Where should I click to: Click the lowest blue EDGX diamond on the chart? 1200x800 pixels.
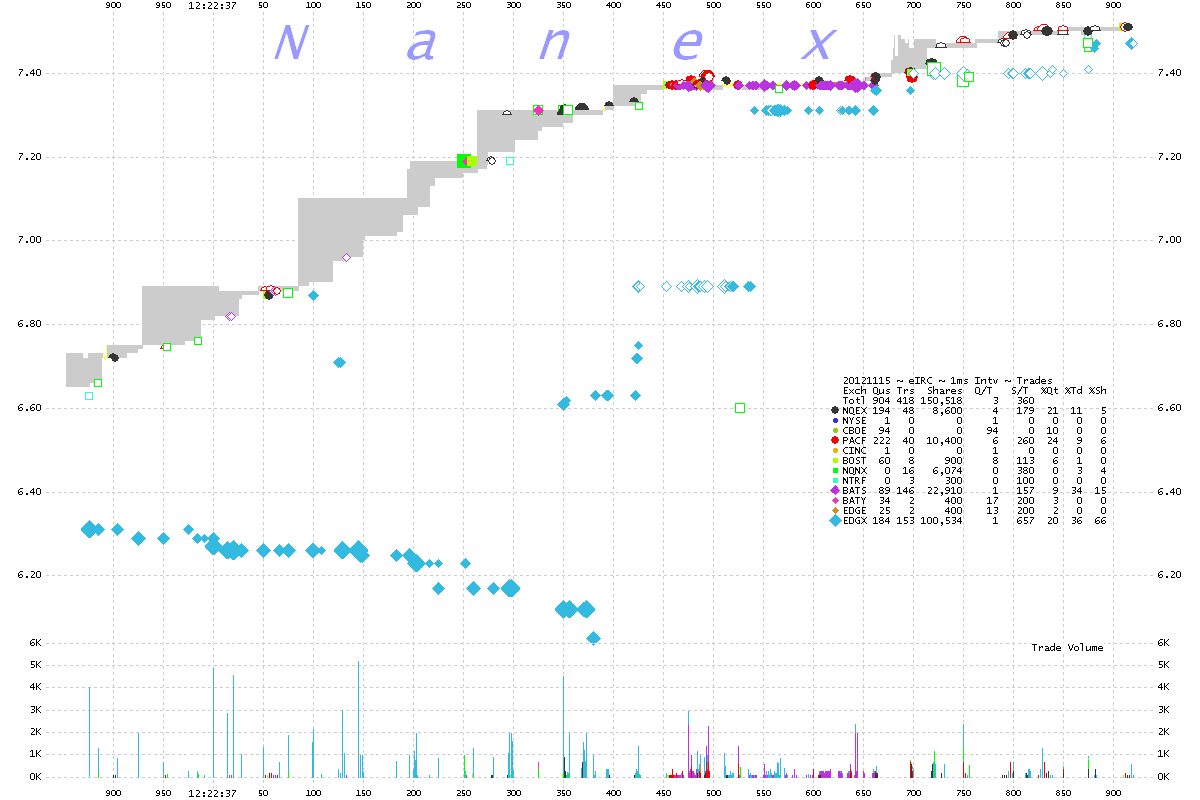(x=593, y=638)
